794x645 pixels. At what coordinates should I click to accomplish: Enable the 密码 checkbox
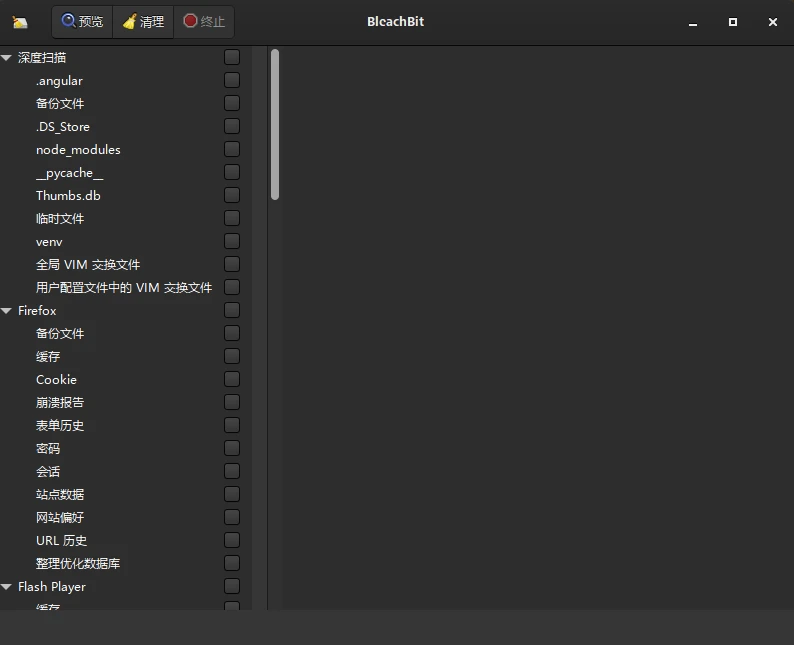click(232, 448)
